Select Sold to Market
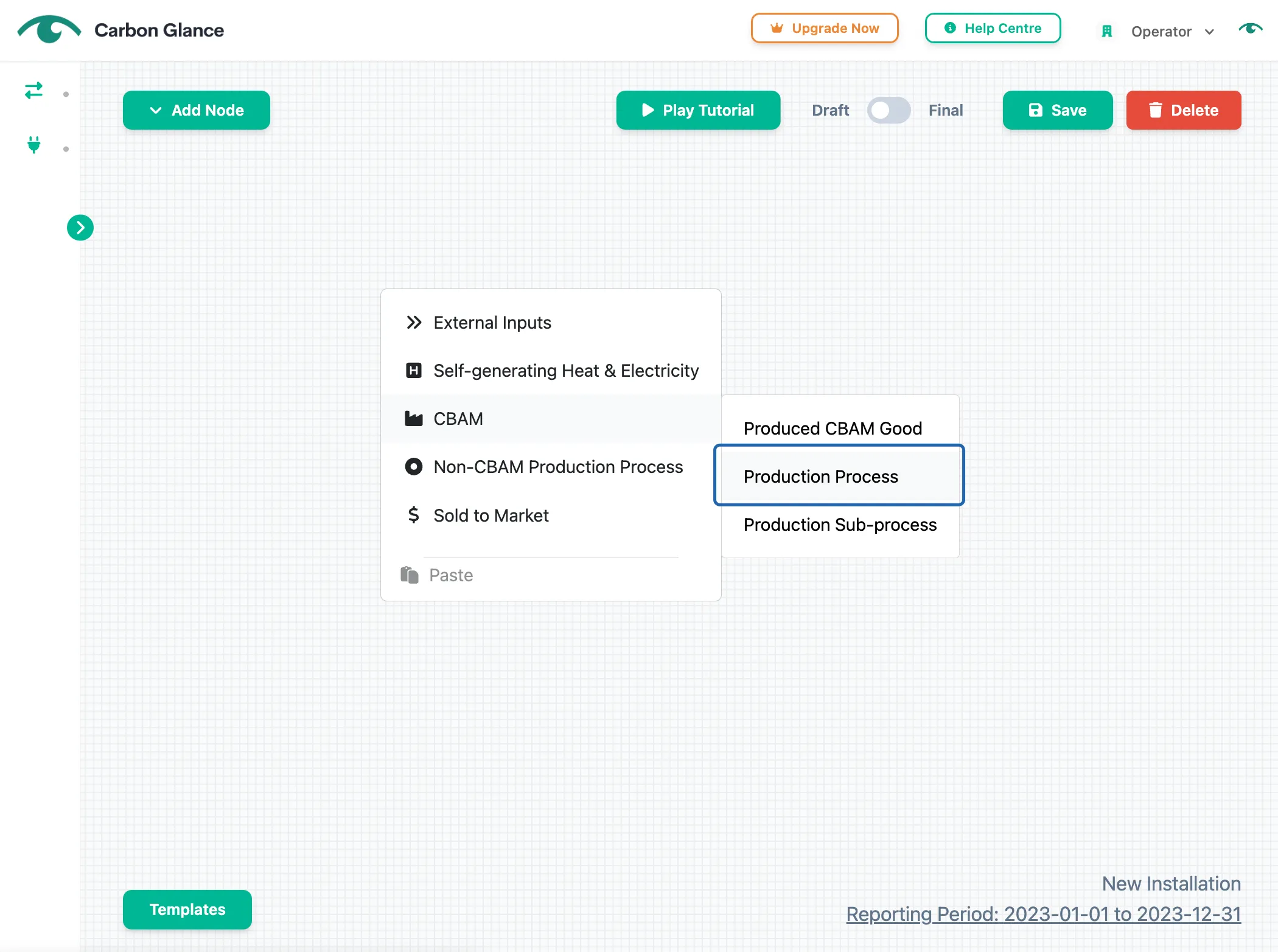1278x952 pixels. click(x=551, y=516)
